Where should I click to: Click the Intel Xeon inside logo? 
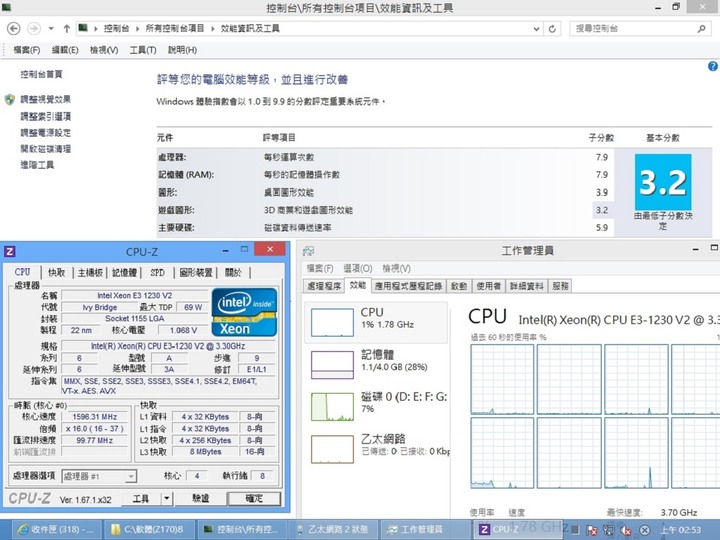(244, 313)
